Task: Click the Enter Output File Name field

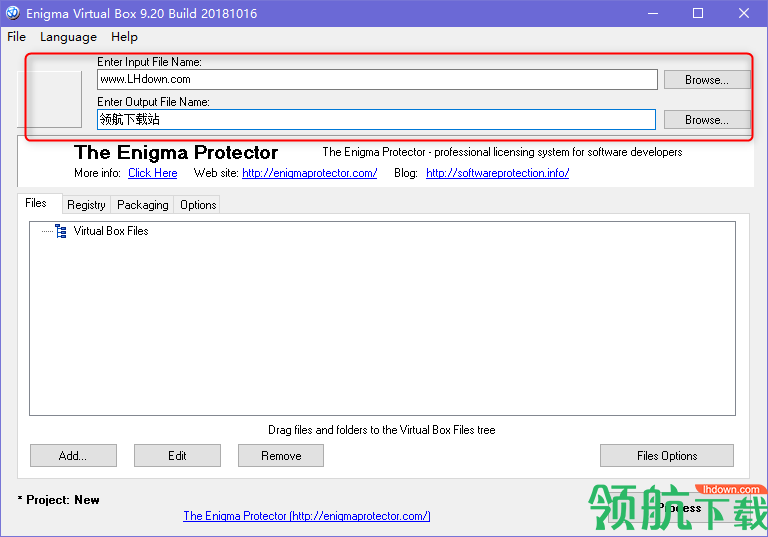Action: pos(376,120)
